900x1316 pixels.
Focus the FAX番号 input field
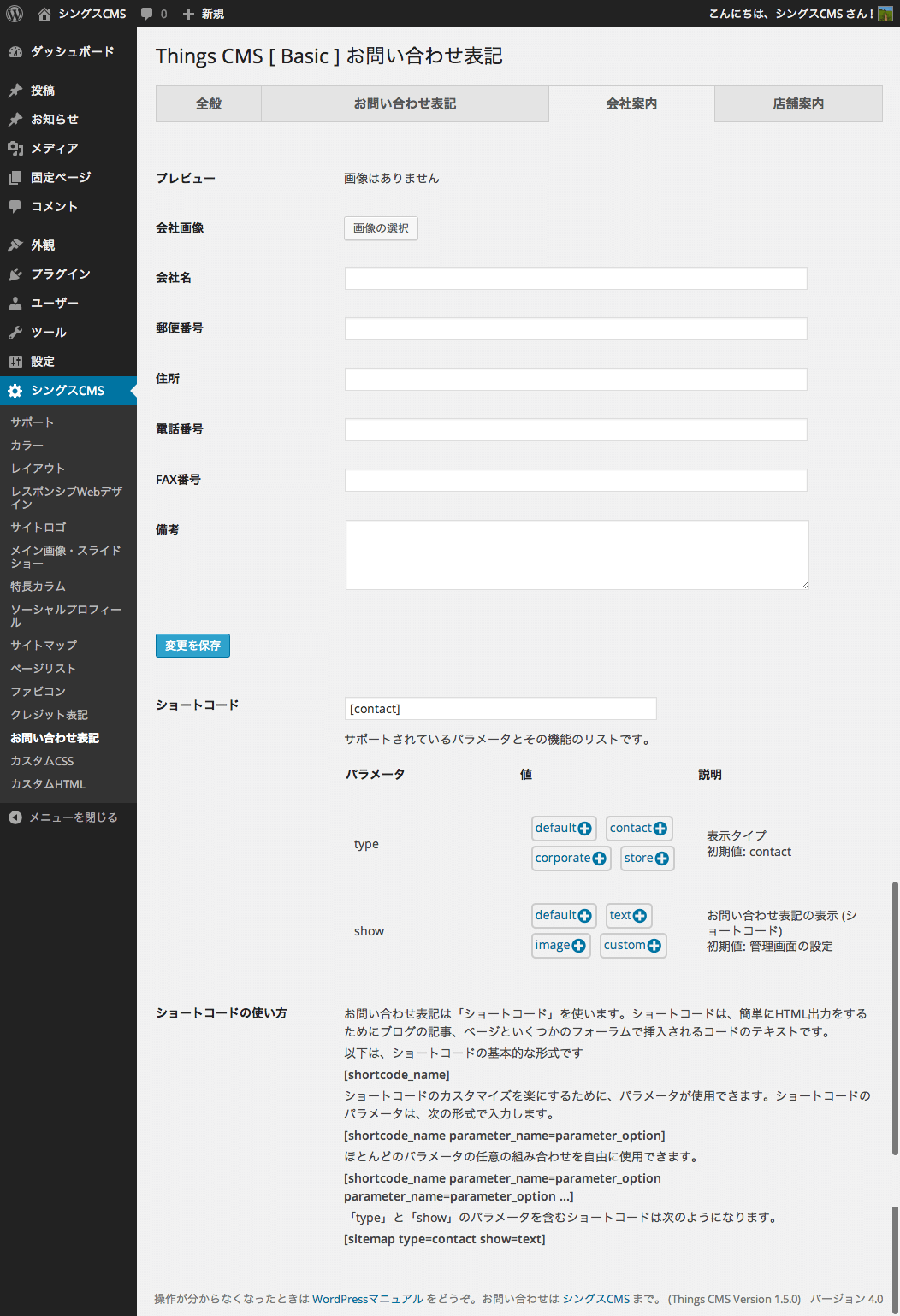point(576,480)
